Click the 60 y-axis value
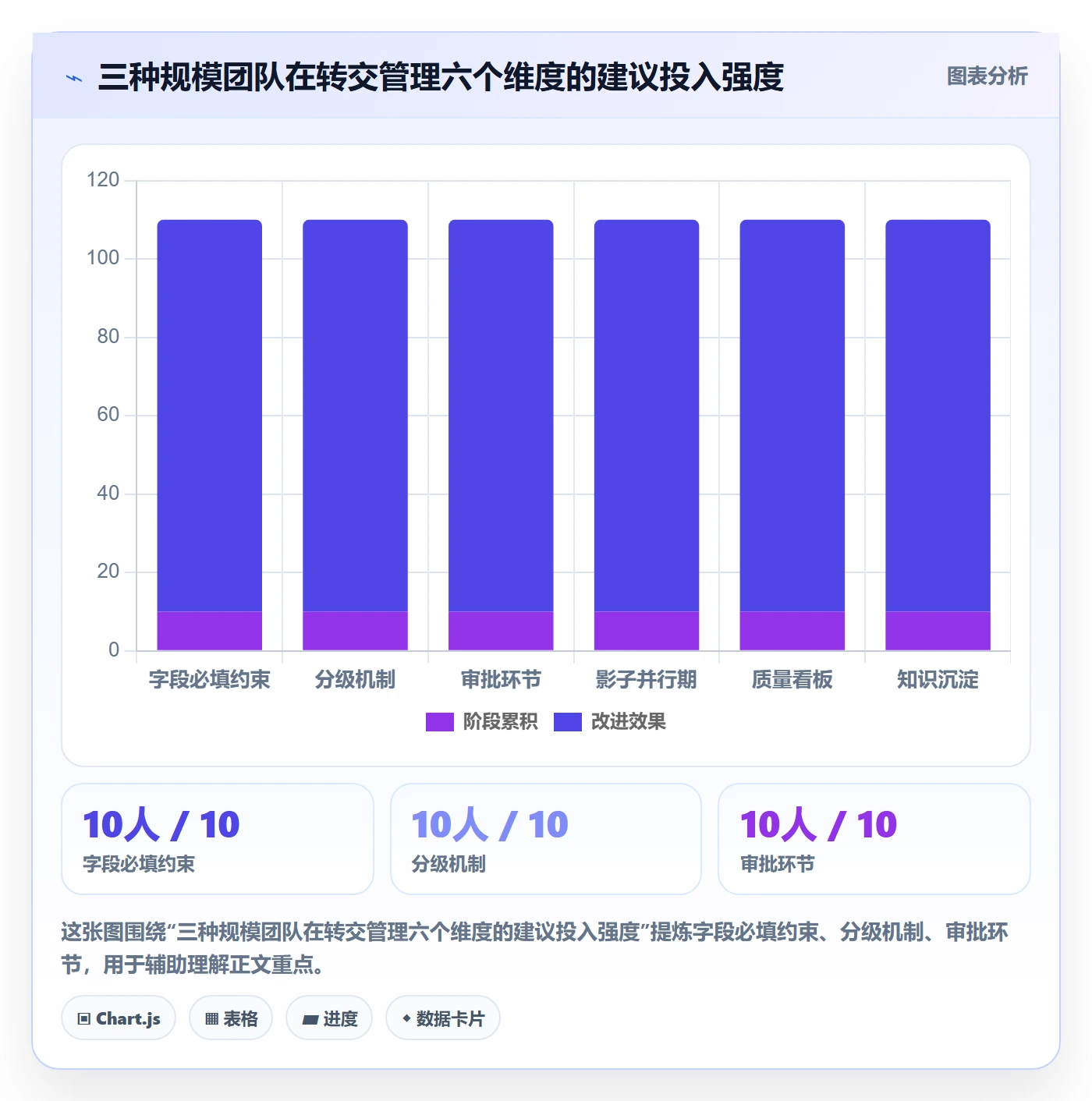This screenshot has width=1092, height=1101. 108,415
